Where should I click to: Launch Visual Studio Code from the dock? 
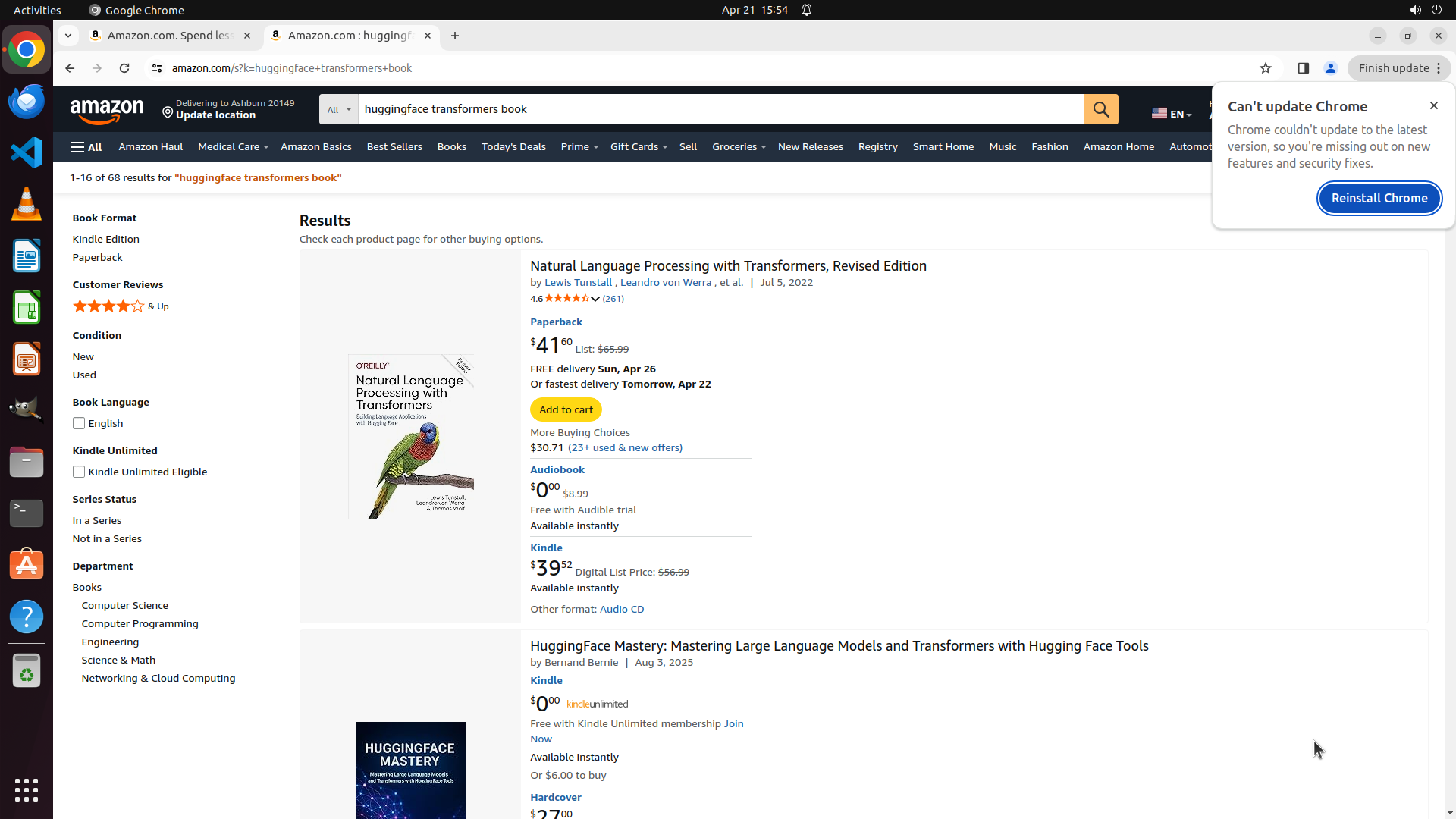(x=27, y=152)
